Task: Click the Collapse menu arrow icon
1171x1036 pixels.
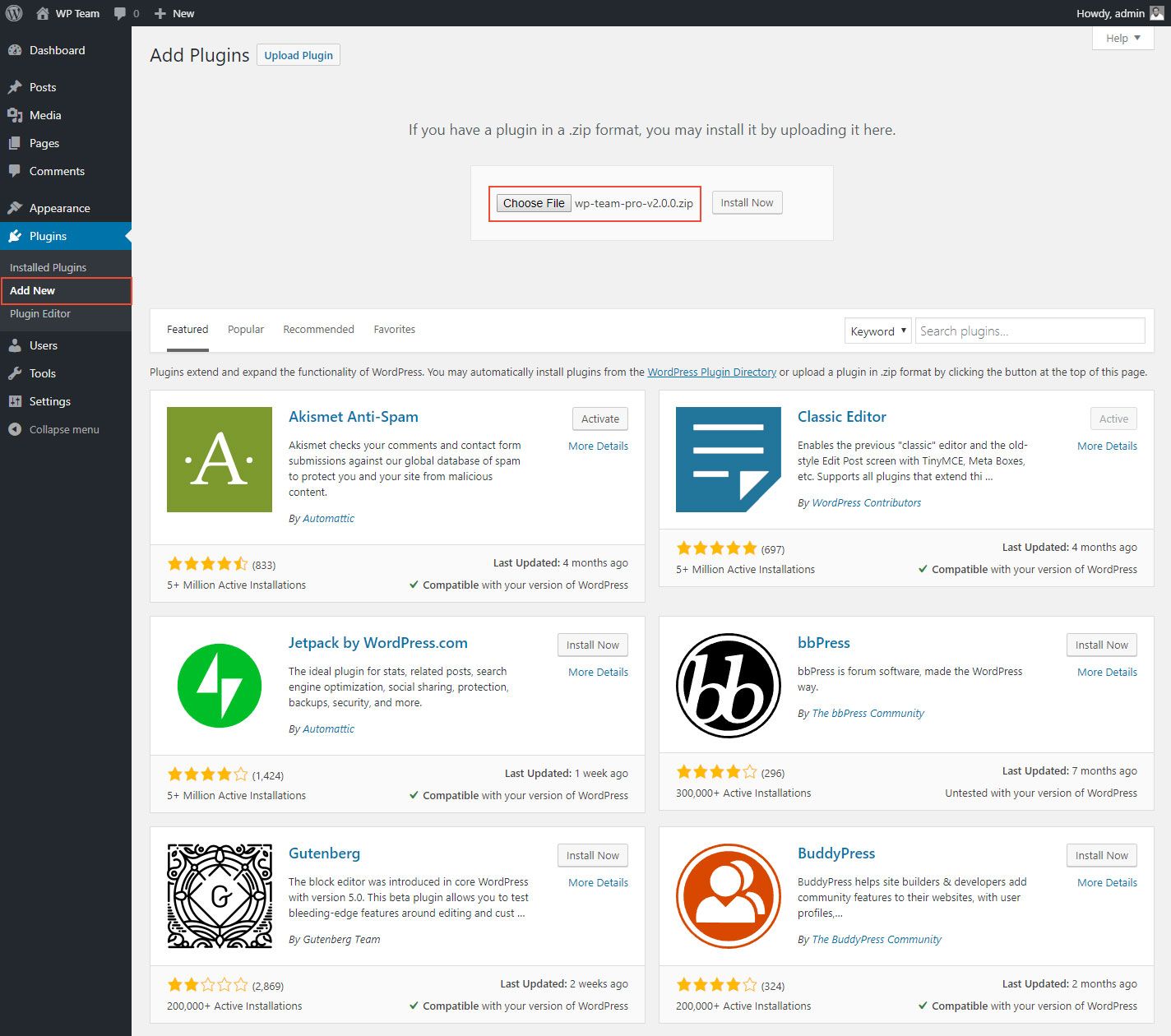Action: (15, 429)
